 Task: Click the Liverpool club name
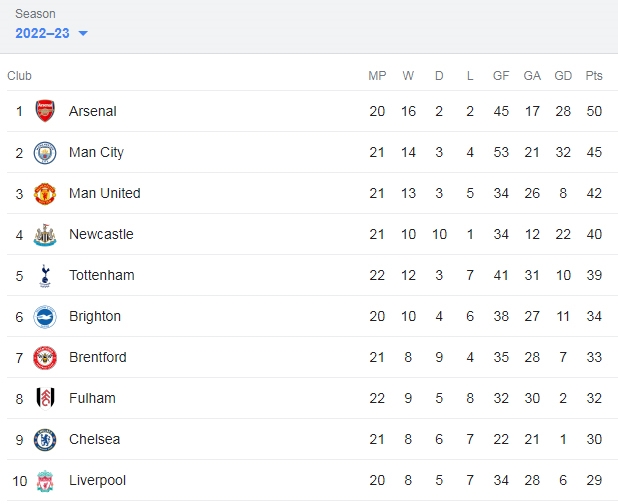[97, 480]
